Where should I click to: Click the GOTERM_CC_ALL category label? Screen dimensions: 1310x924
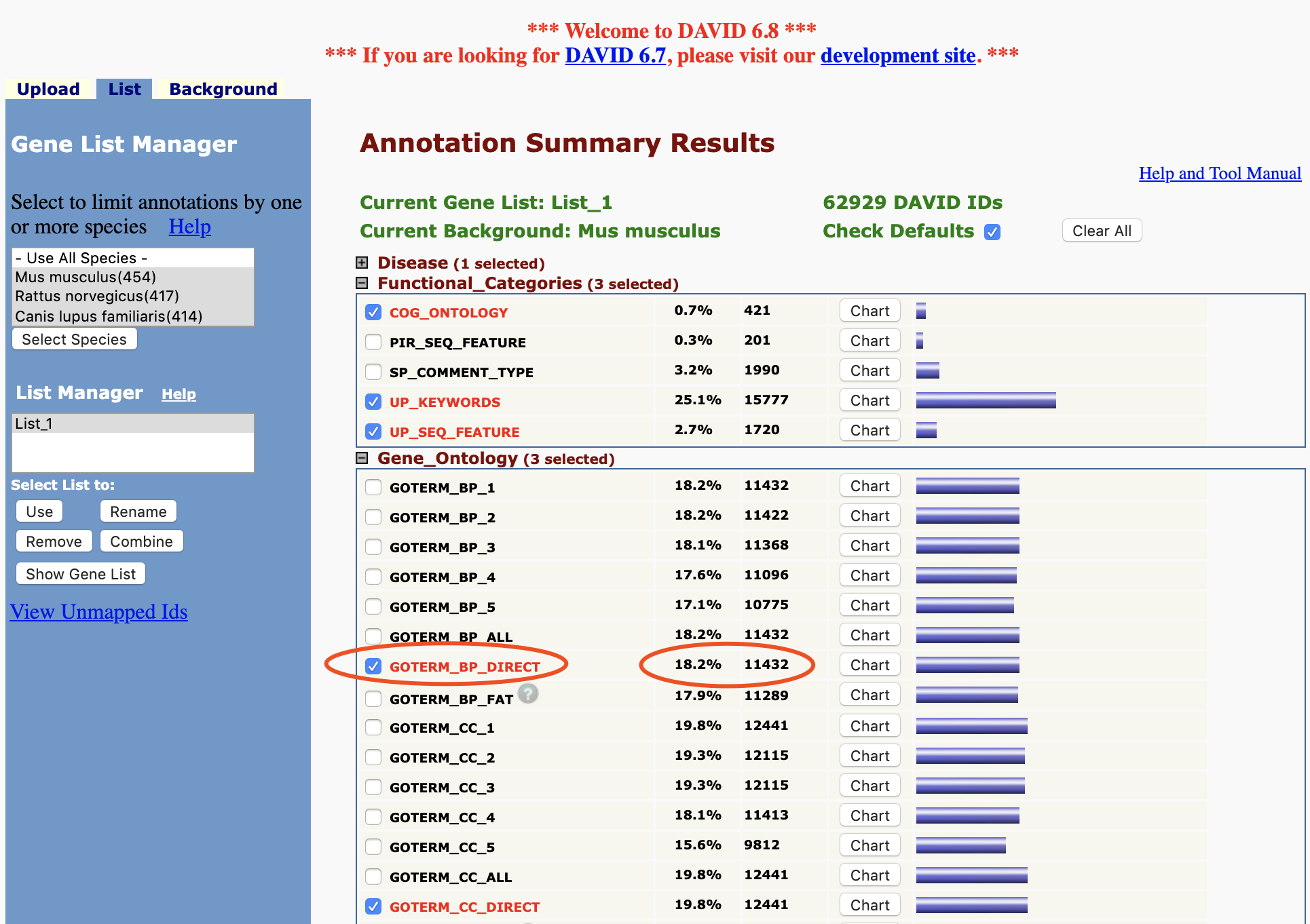point(451,877)
